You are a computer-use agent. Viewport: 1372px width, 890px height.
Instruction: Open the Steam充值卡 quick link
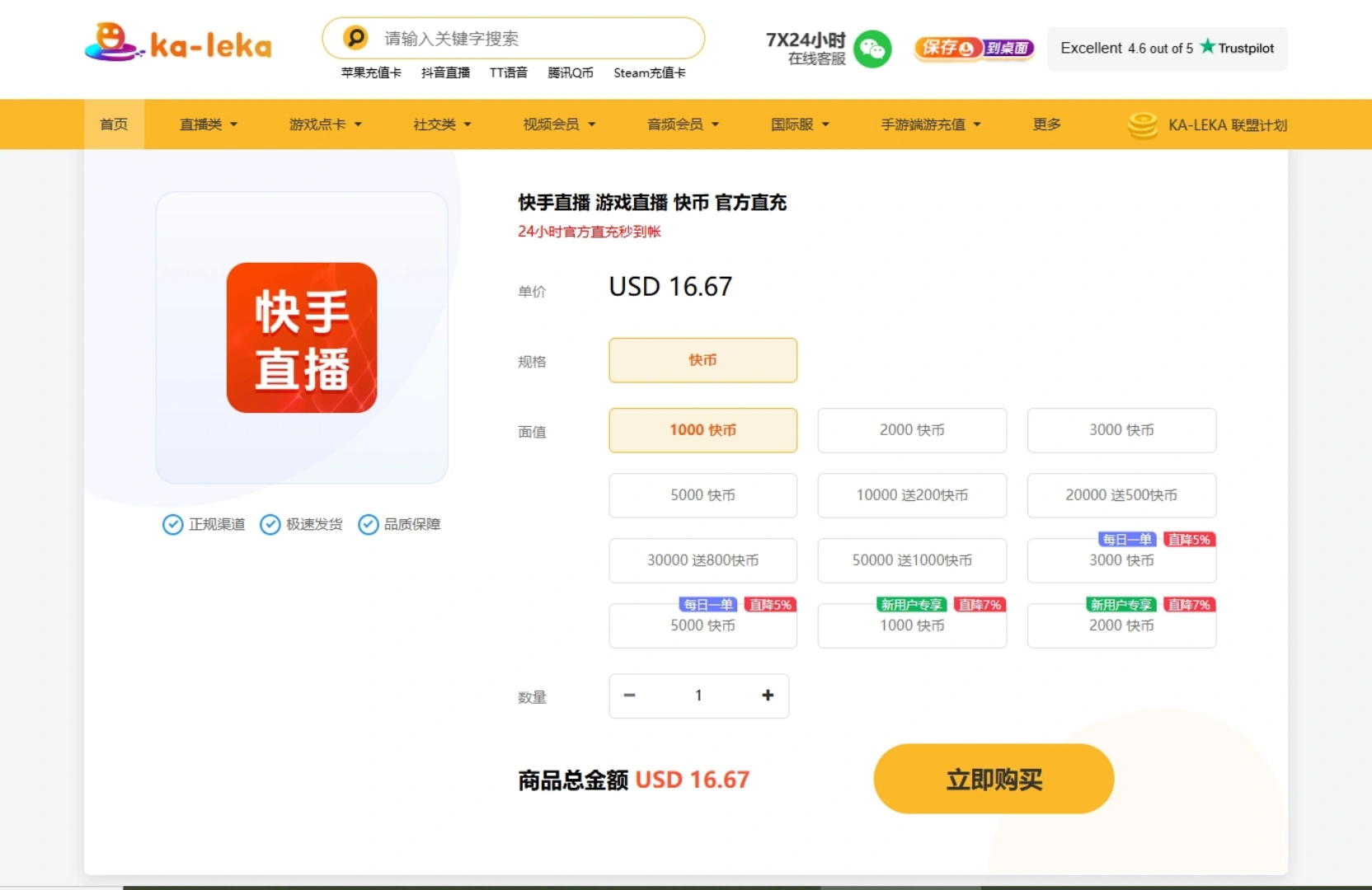[x=650, y=73]
